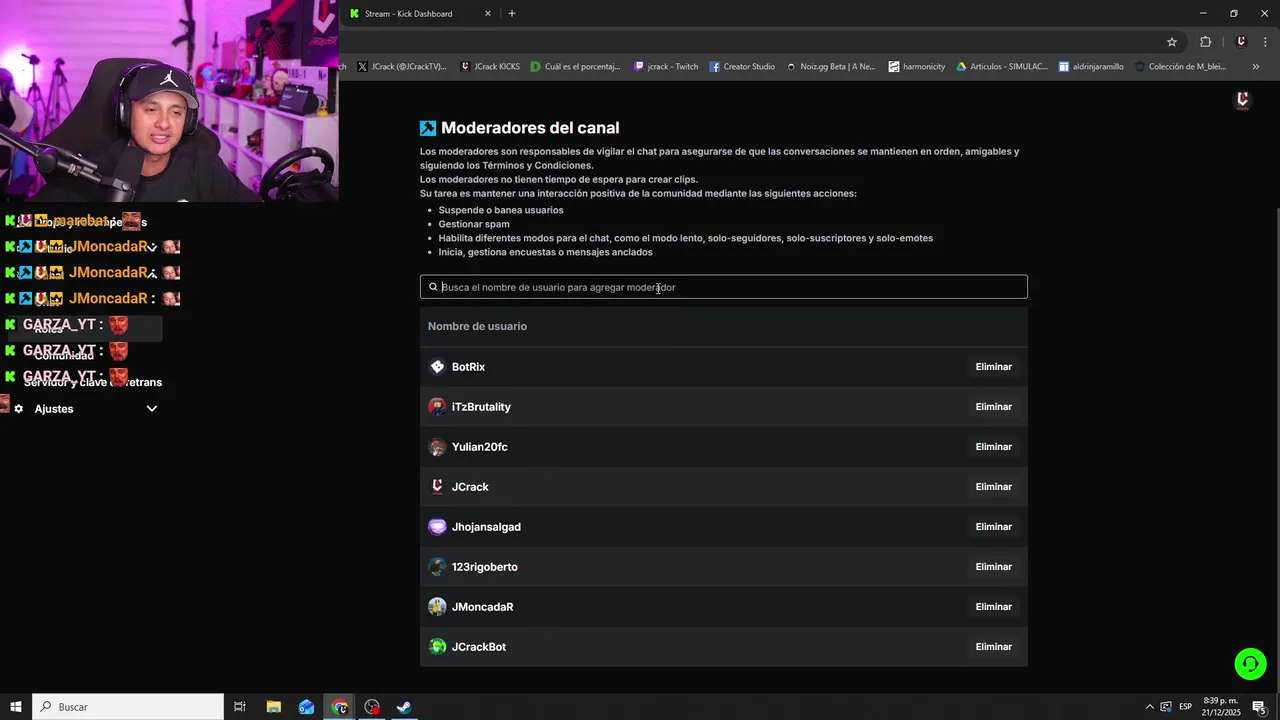Click the 'Nombre de usuario' column header
This screenshot has height=720, width=1280.
477,327
